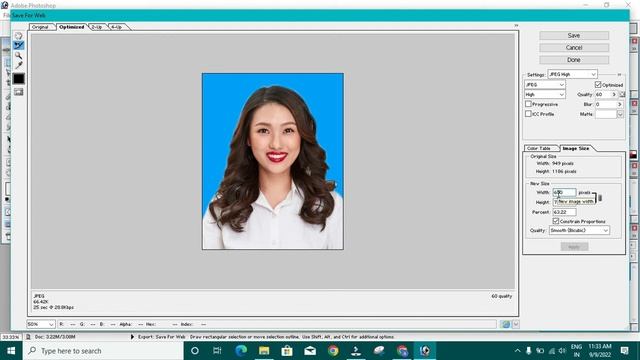Image resolution: width=640 pixels, height=360 pixels.
Task: Switch to the Optimized tab
Action: [x=71, y=27]
